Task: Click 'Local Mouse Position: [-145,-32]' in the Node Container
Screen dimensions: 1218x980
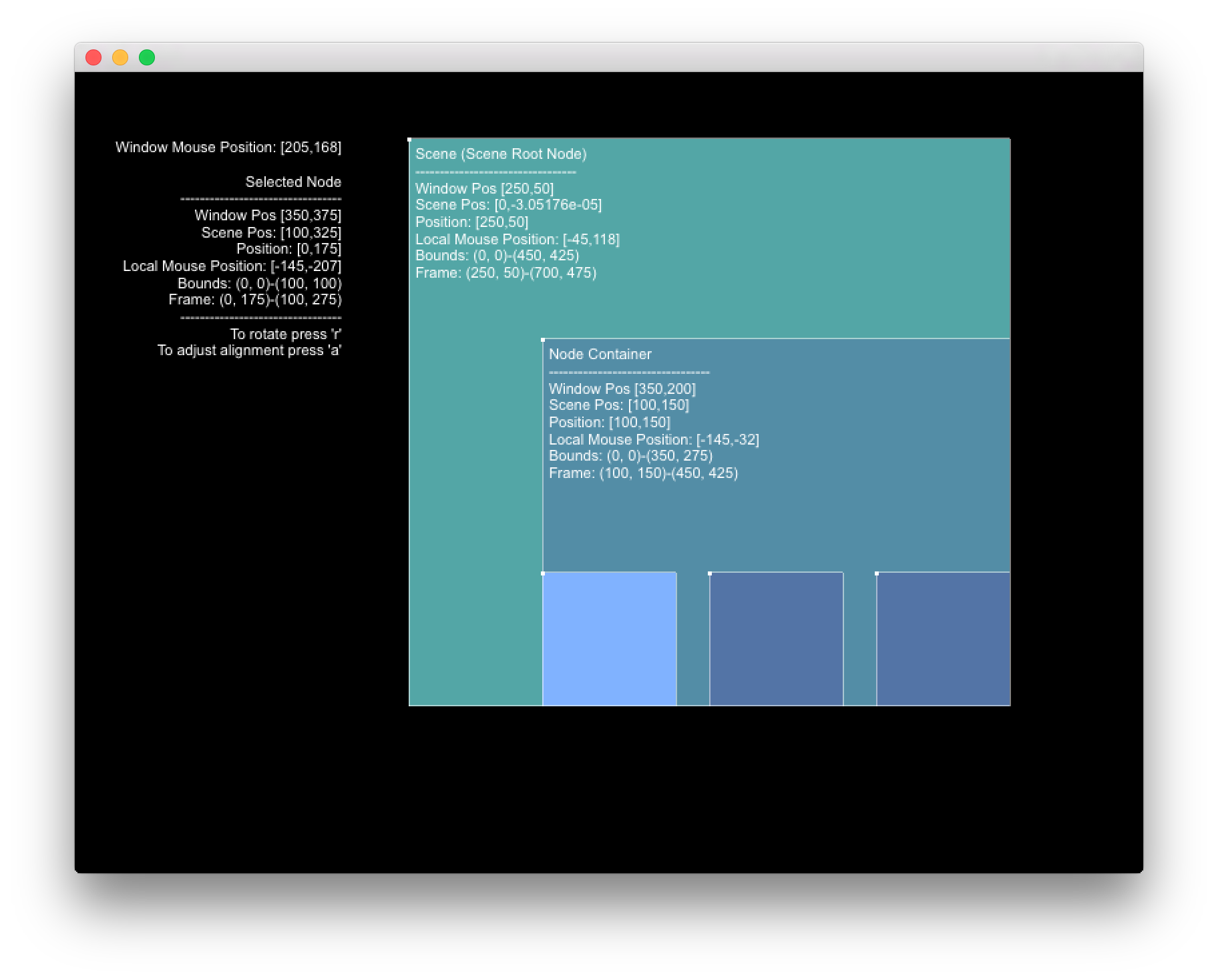Action: pyautogui.click(x=654, y=439)
